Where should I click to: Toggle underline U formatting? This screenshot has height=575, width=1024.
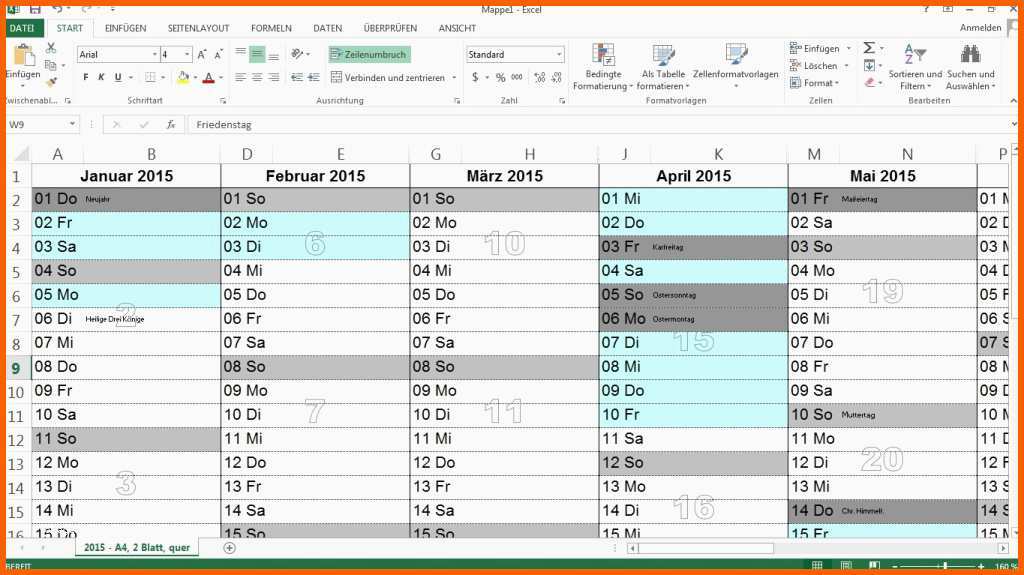coord(118,77)
